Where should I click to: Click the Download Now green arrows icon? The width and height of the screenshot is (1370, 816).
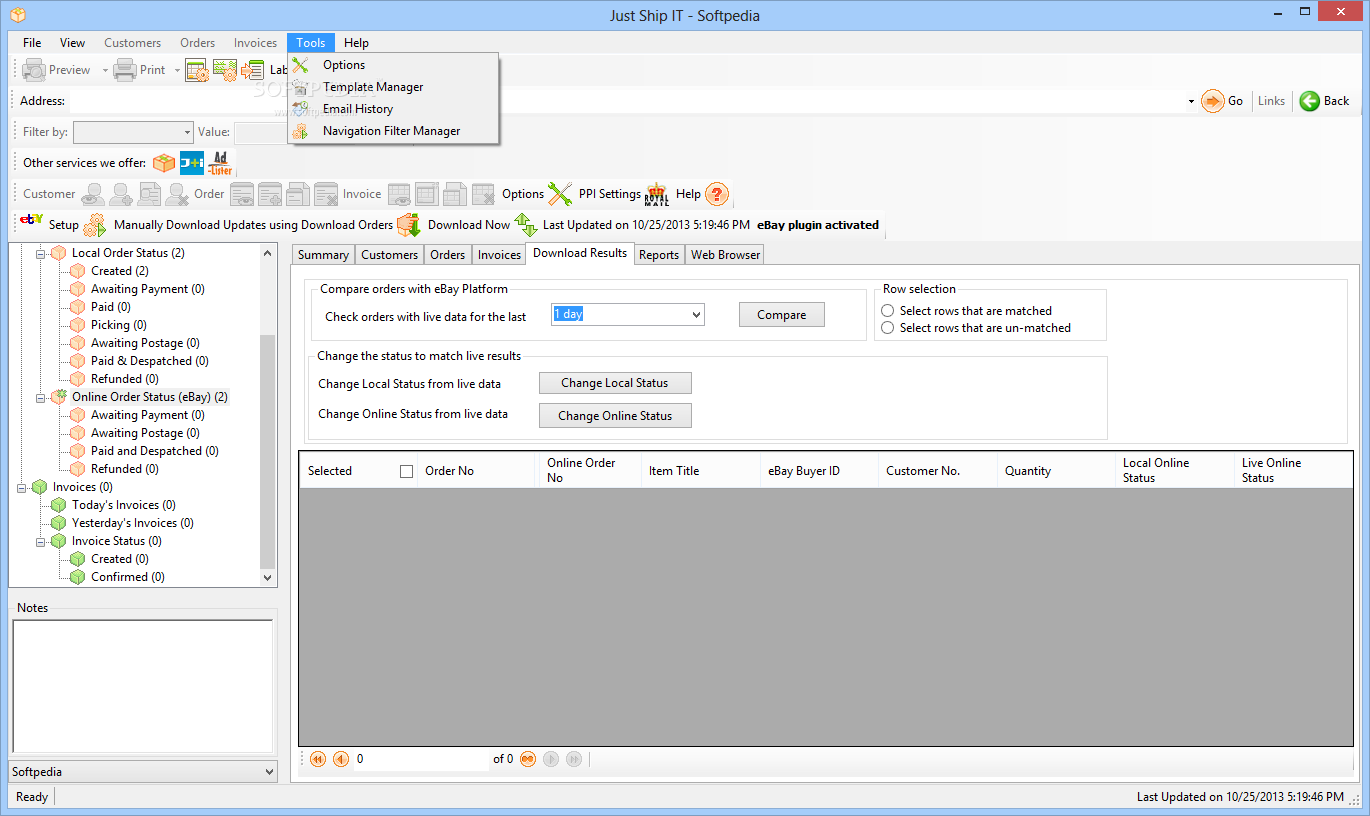(x=526, y=225)
